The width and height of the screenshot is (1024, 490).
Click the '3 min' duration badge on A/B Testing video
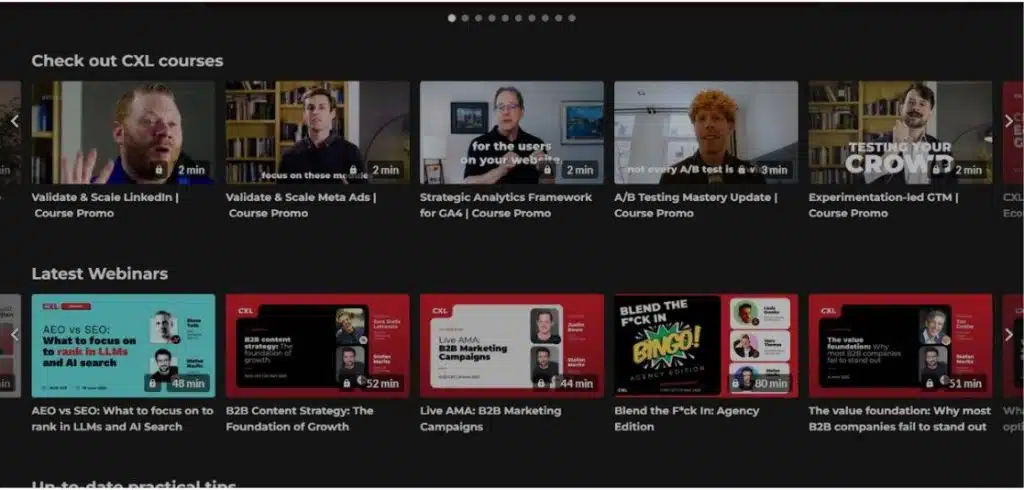[774, 170]
